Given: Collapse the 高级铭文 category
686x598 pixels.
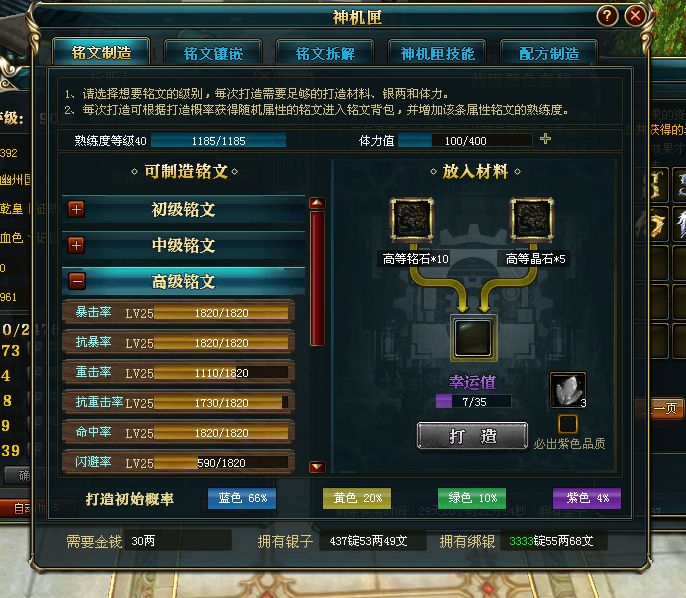Looking at the screenshot, I should (77, 281).
